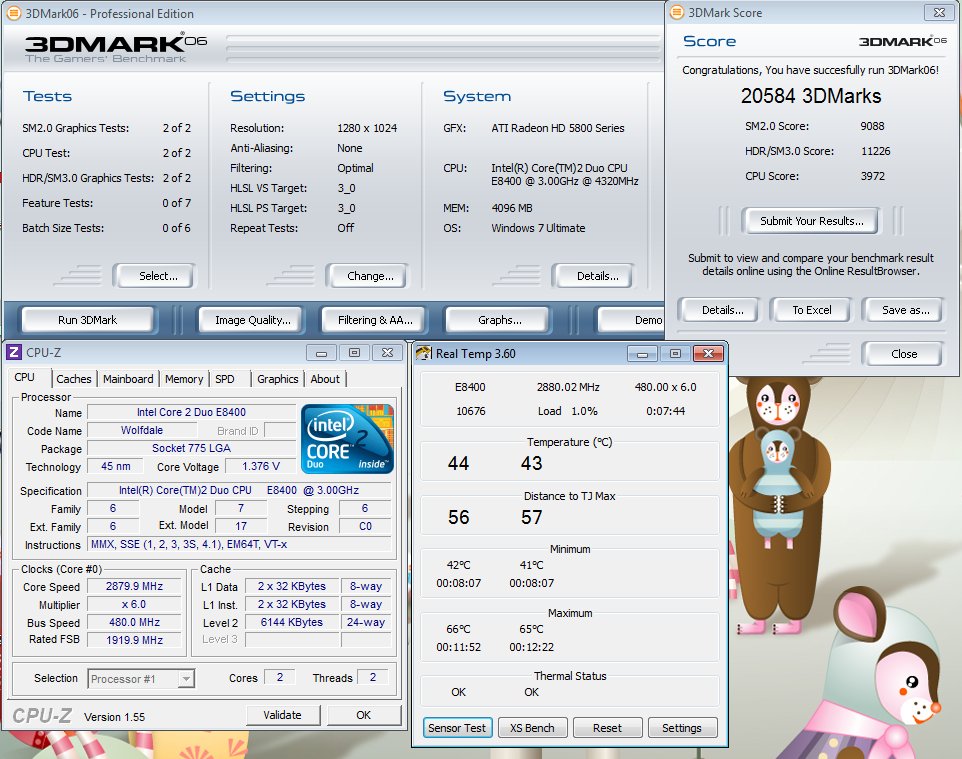Select the Graphics tab in CPU-Z
Image resolution: width=962 pixels, height=759 pixels.
pyautogui.click(x=277, y=379)
